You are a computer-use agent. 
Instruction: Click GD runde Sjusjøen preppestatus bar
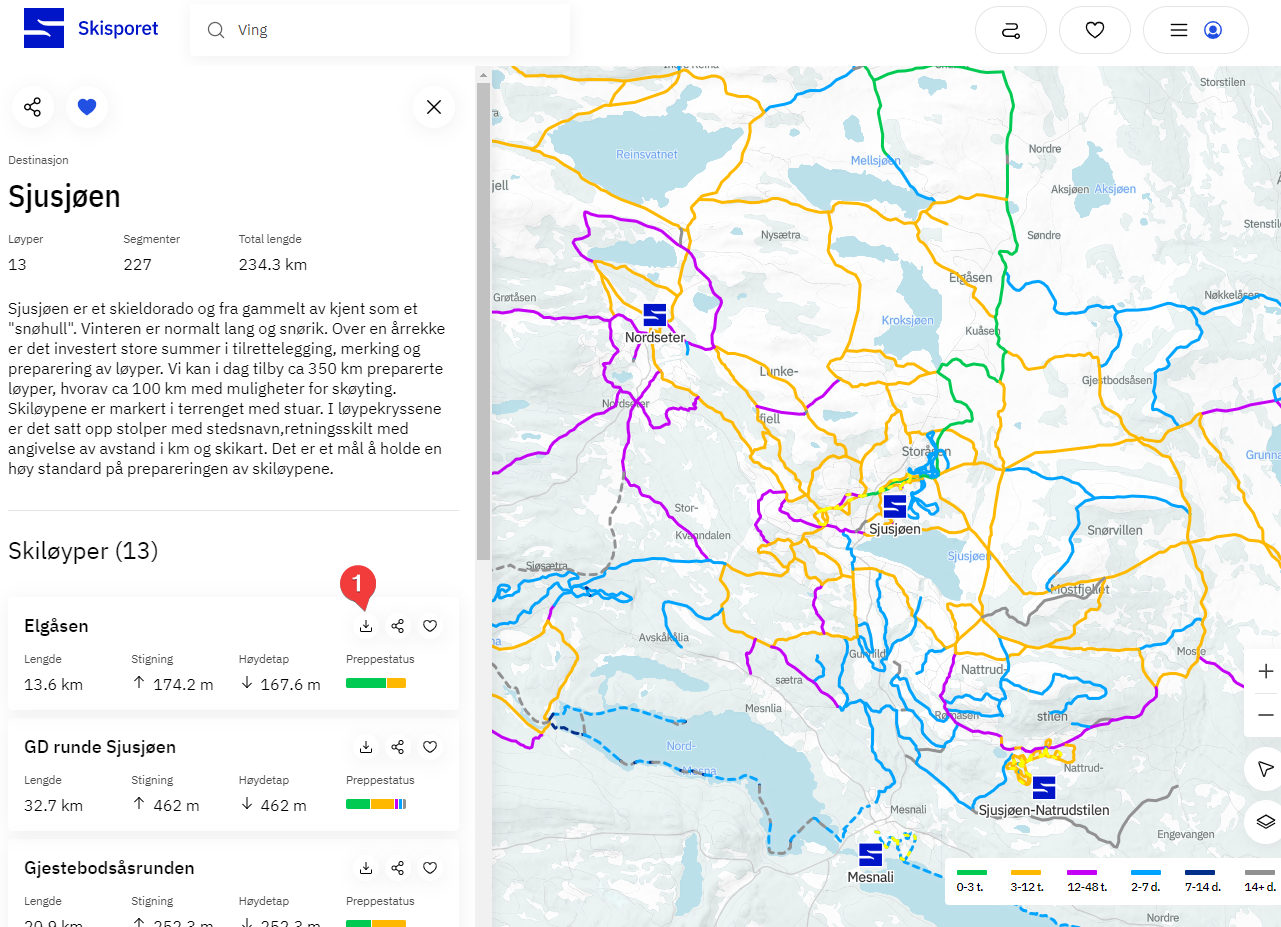point(376,804)
